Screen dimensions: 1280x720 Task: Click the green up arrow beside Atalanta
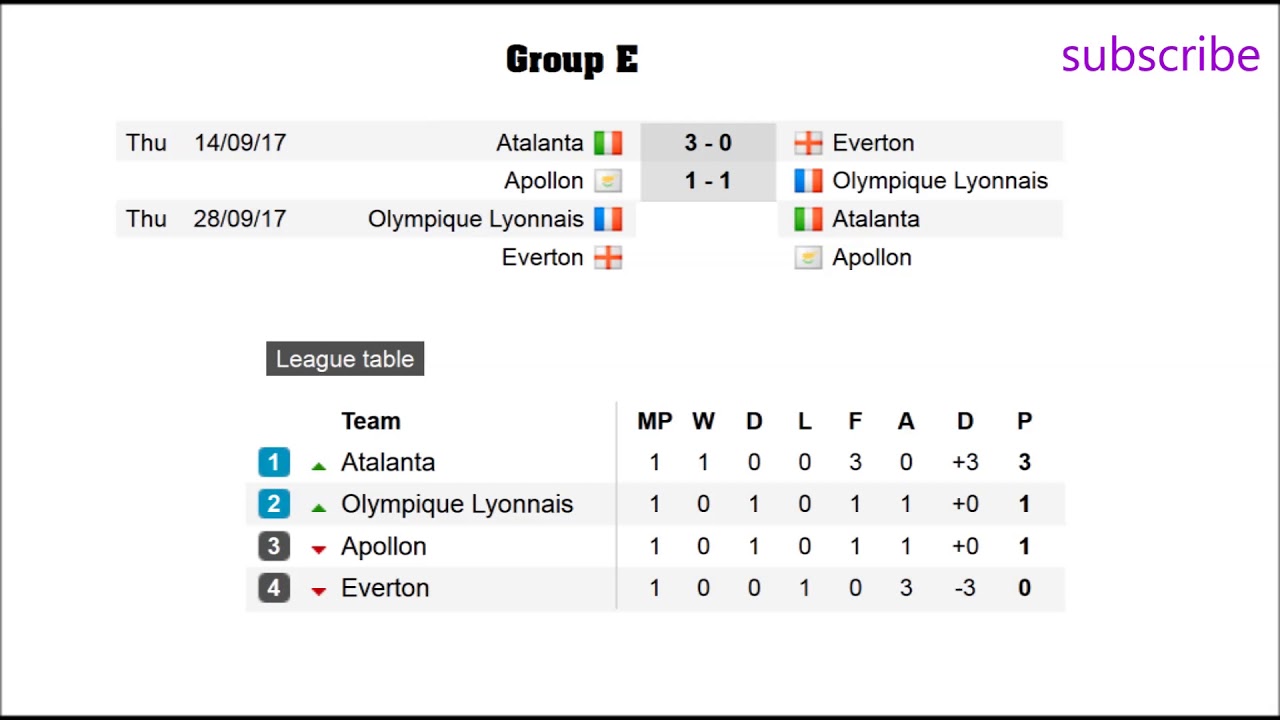tap(319, 465)
